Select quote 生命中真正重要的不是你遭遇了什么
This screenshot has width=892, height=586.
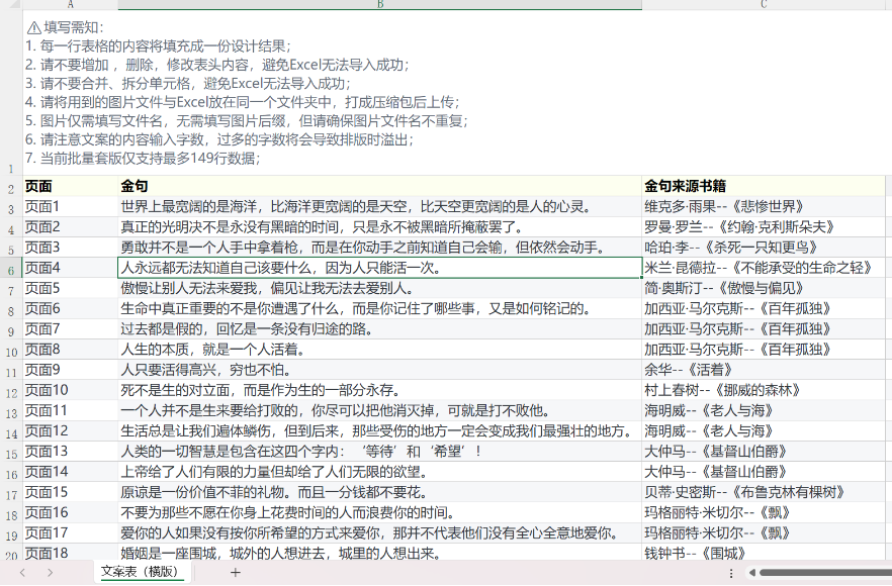pyautogui.click(x=380, y=309)
